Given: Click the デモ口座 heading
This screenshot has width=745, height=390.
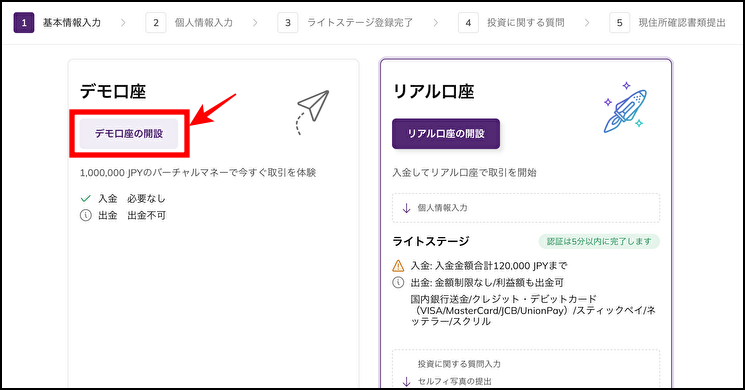Looking at the screenshot, I should click(113, 91).
